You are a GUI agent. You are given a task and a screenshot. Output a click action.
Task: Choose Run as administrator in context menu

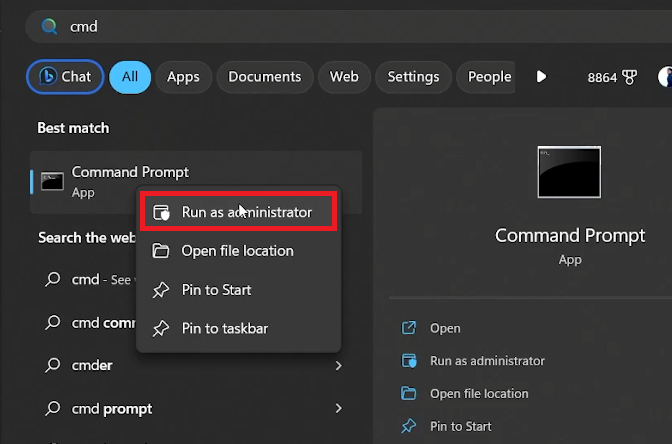coord(238,212)
